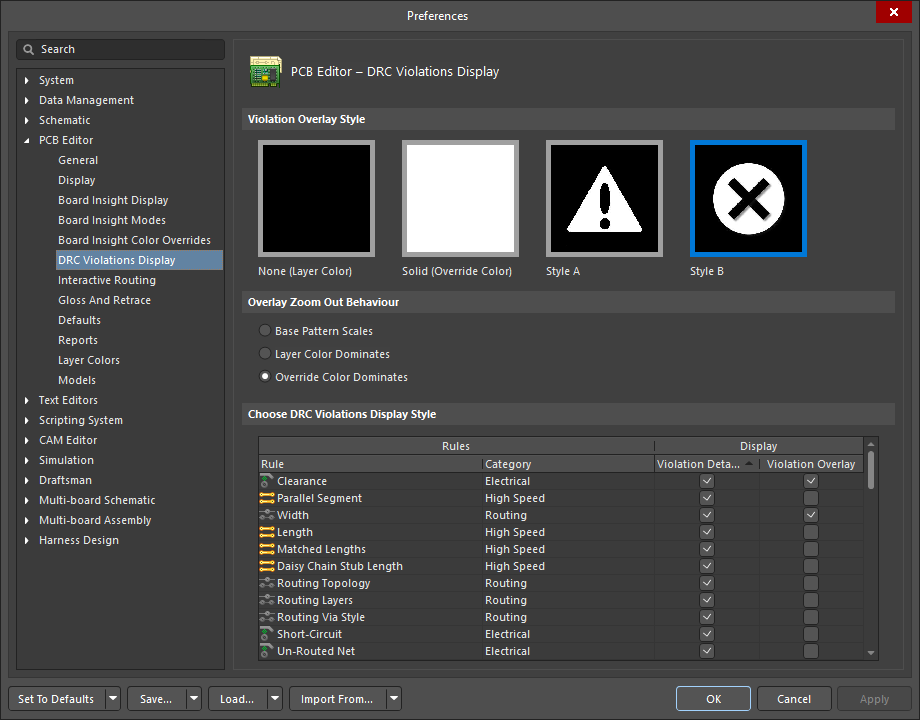This screenshot has width=920, height=720.
Task: Click the Un-Routed Net rule icon
Action: 265,651
